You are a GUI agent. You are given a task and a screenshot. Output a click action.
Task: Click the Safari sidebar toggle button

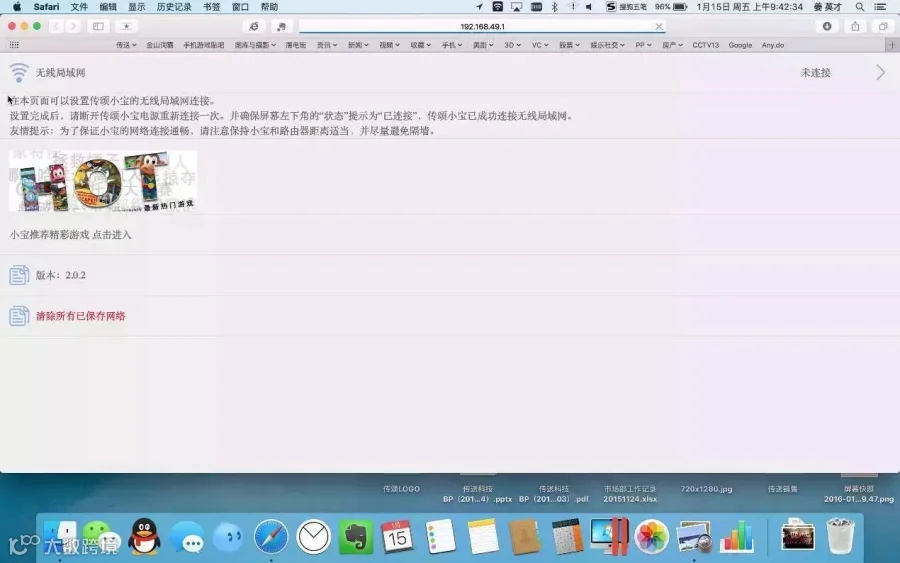click(x=98, y=26)
